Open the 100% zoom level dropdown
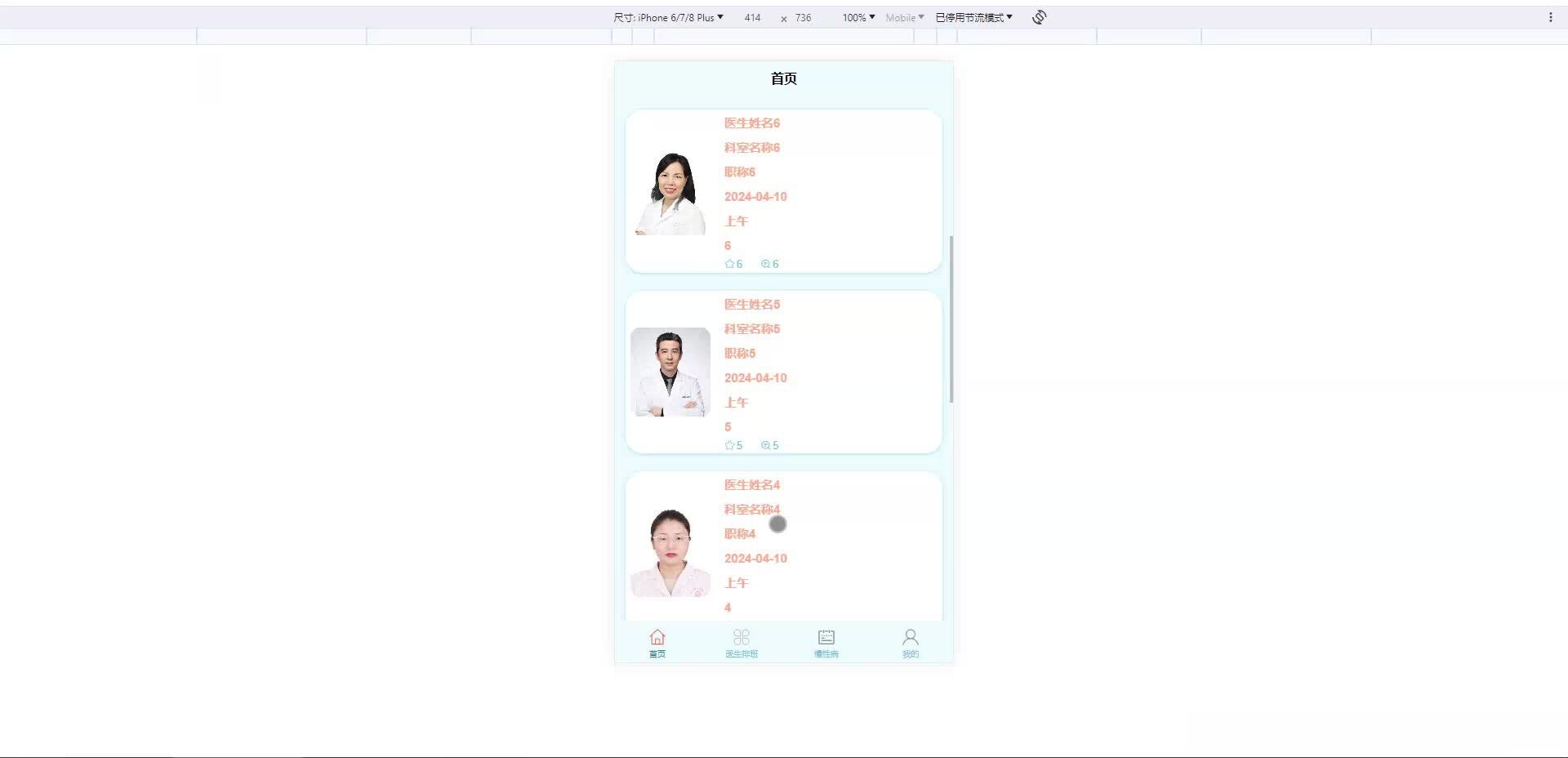The height and width of the screenshot is (758, 1568). pos(856,16)
